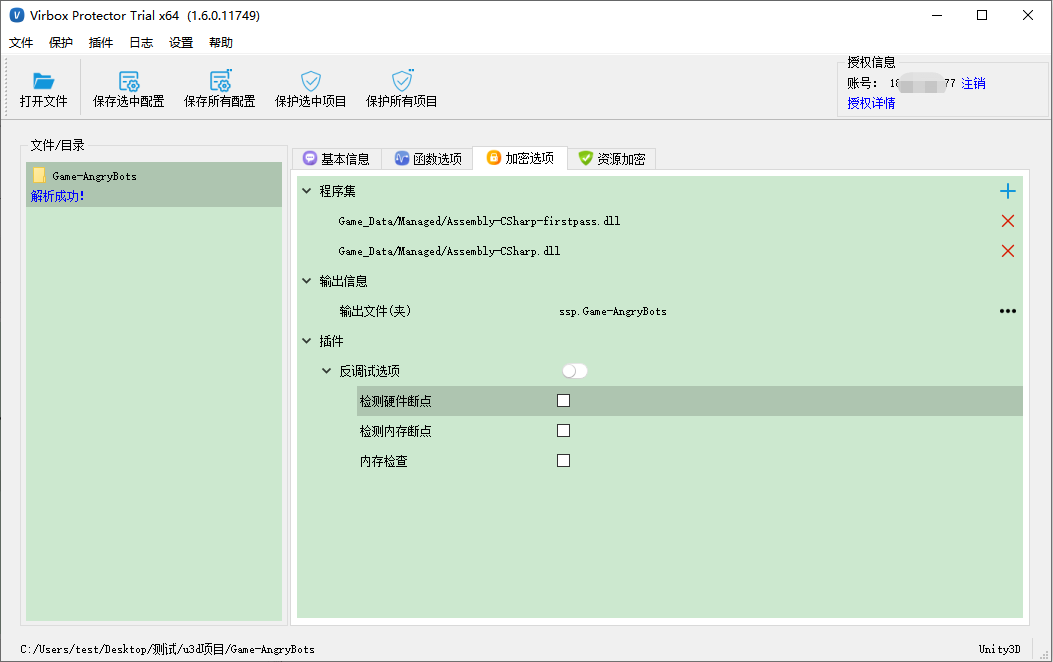1053x662 pixels.
Task: Minimize the Virbox Protector window
Action: pos(937,15)
